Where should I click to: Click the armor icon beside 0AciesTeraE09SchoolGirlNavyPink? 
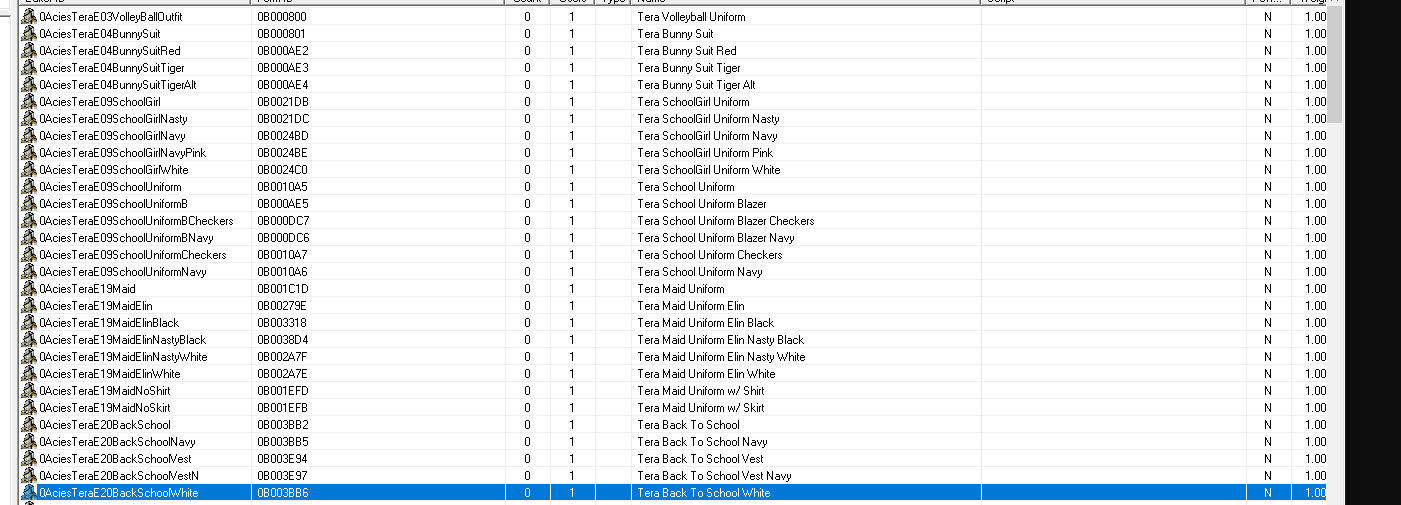tap(28, 153)
